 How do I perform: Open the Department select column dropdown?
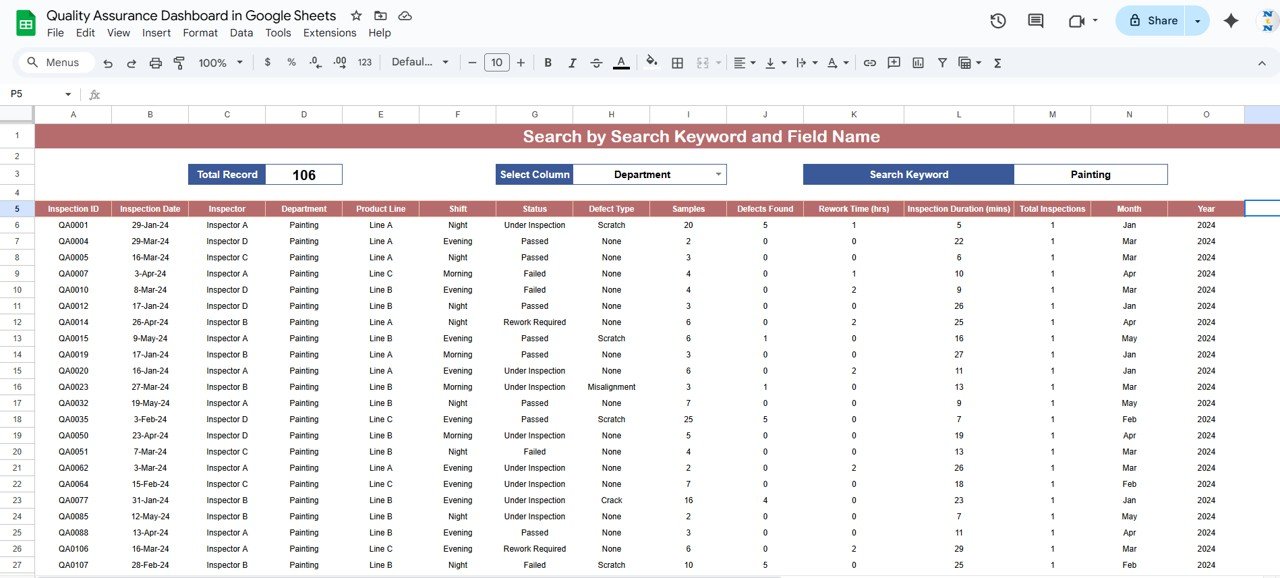coord(718,175)
